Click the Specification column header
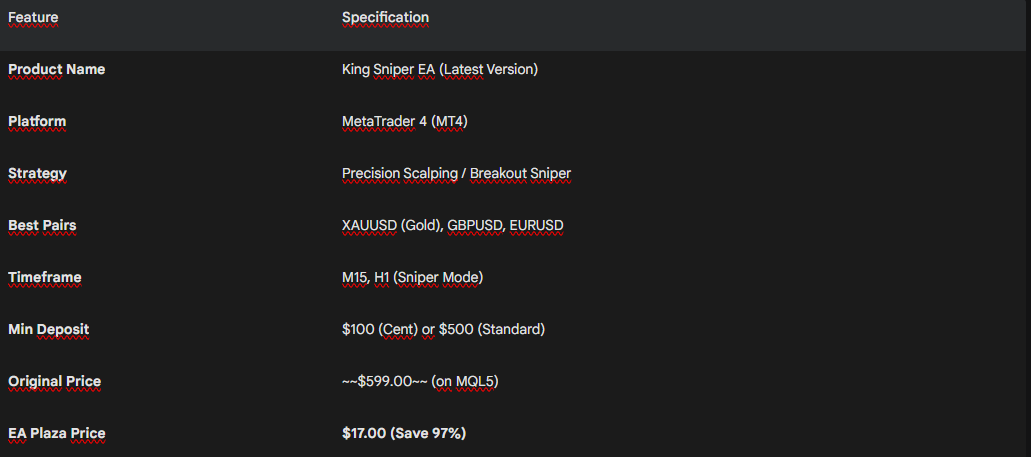 (x=385, y=18)
